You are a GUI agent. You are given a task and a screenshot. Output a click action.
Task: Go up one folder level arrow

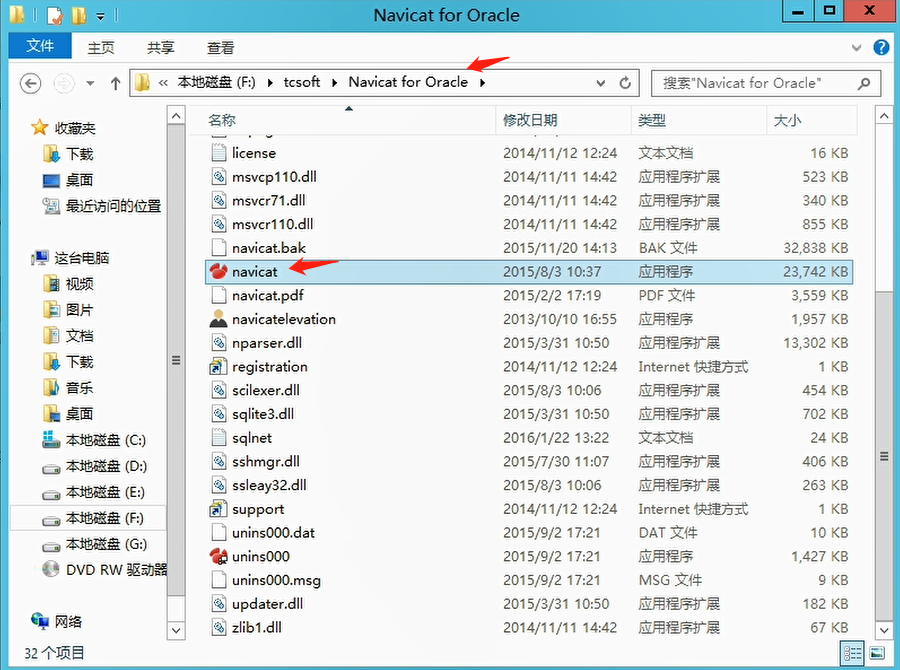click(x=115, y=83)
